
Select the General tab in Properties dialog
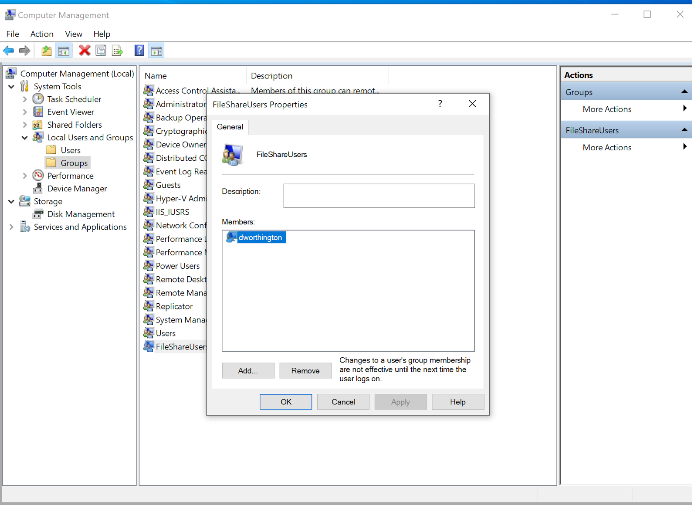coord(230,127)
